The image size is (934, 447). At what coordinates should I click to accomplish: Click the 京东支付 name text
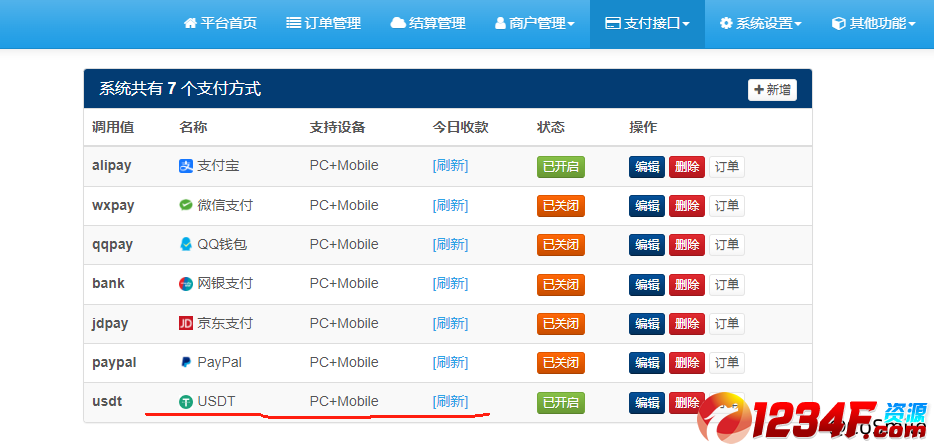[225, 324]
